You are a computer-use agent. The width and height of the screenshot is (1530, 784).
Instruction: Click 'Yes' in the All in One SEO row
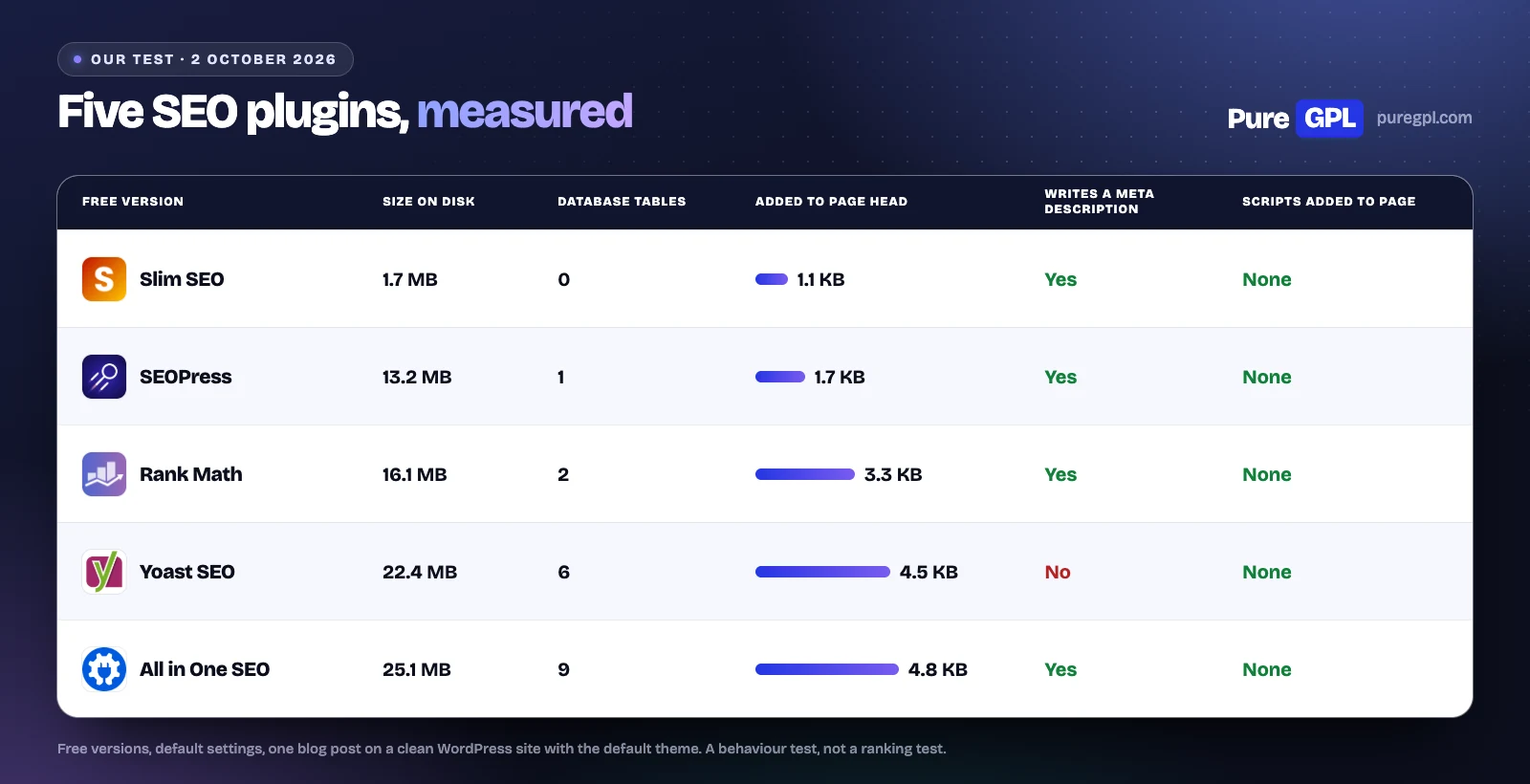(x=1060, y=669)
